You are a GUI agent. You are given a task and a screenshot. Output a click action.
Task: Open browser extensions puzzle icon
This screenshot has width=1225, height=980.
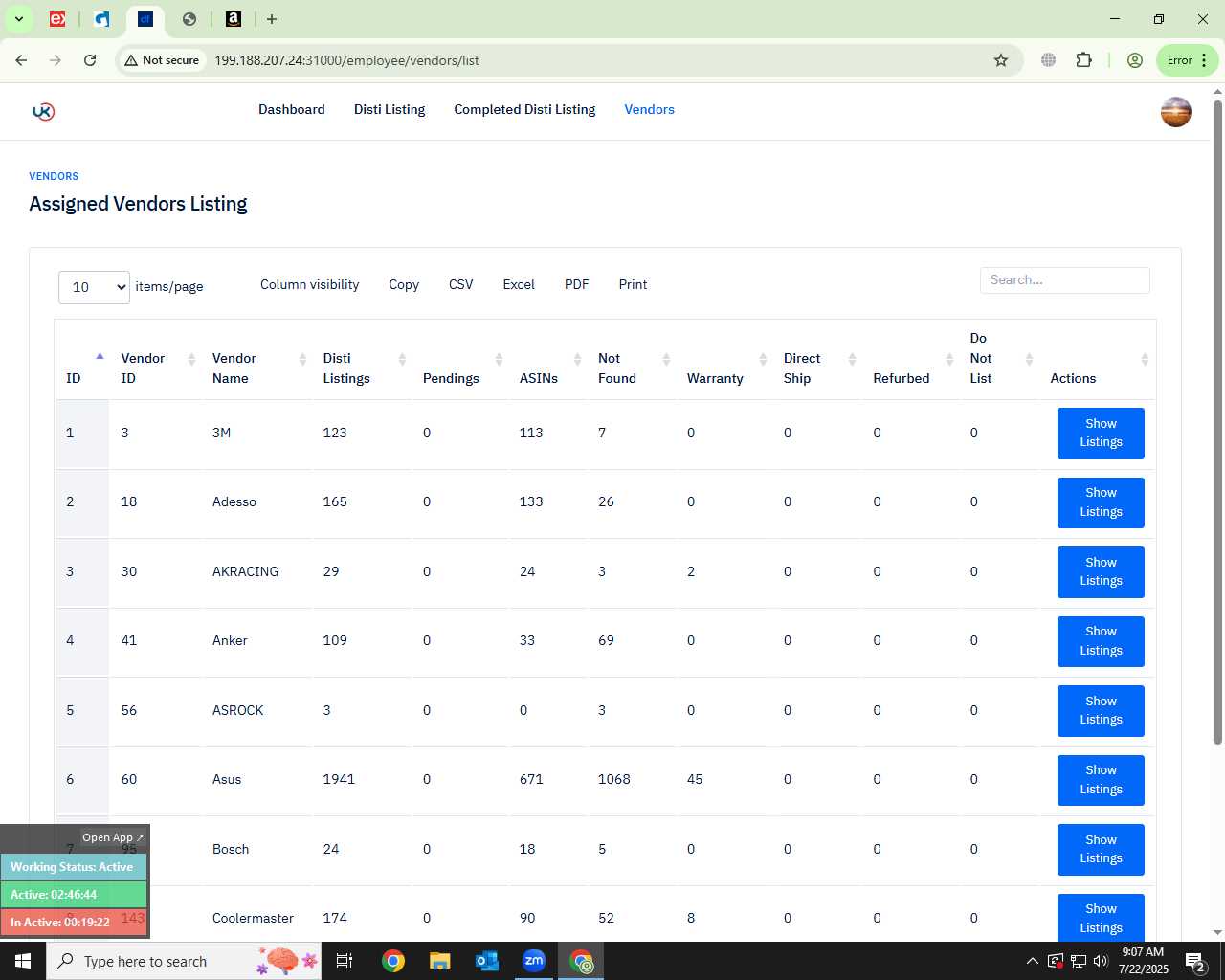click(x=1083, y=60)
